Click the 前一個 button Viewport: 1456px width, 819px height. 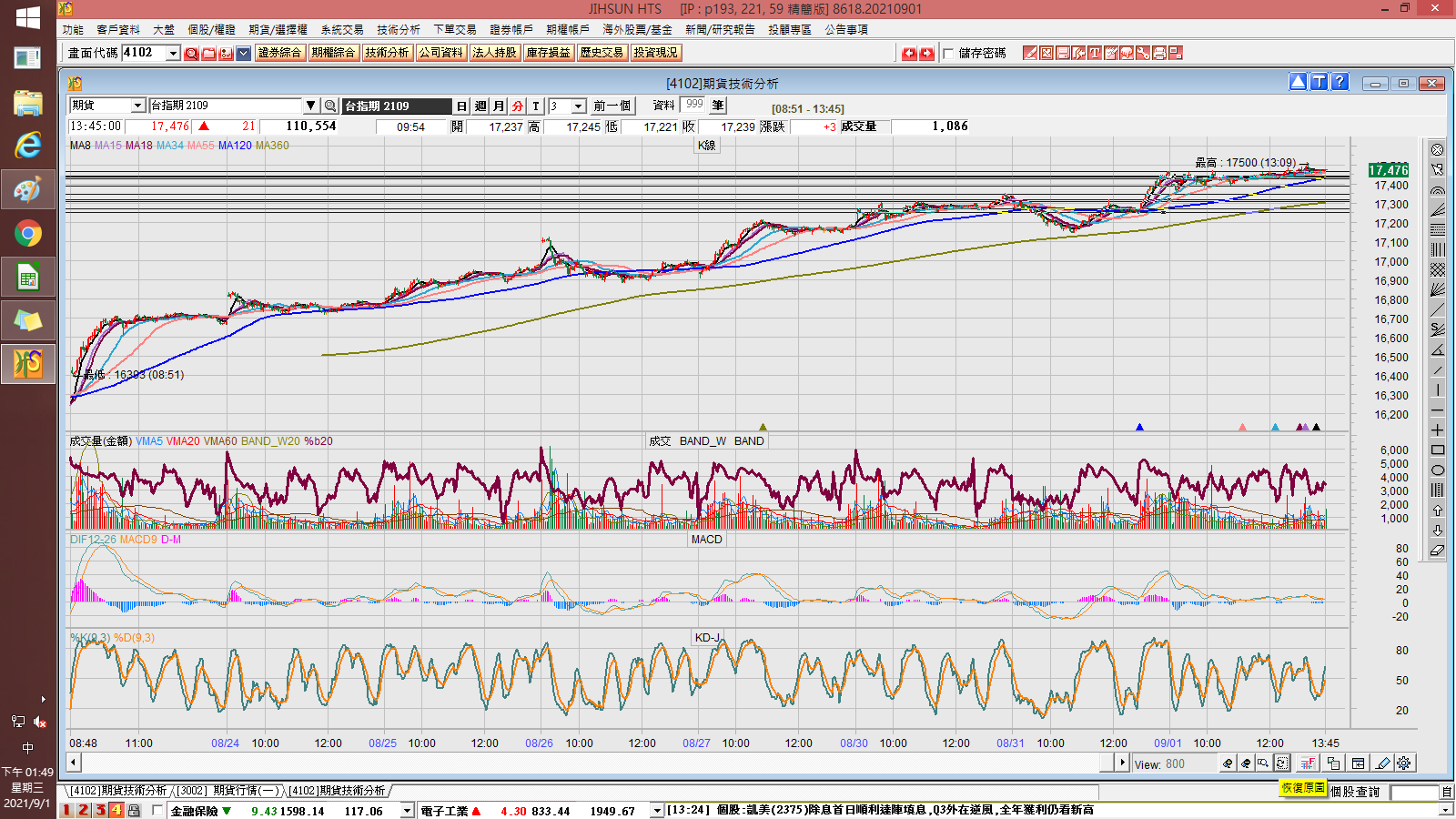pyautogui.click(x=612, y=106)
